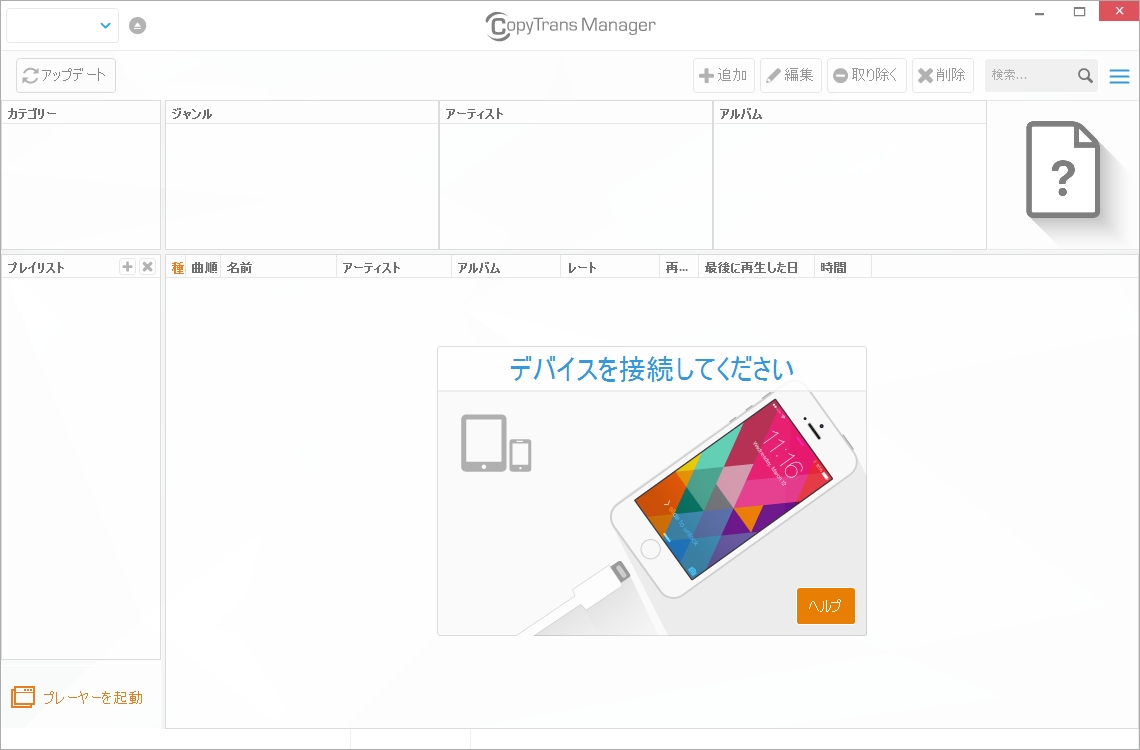This screenshot has width=1140, height=750.
Task: Open the hamburger menu icon top right
Action: click(x=1118, y=75)
